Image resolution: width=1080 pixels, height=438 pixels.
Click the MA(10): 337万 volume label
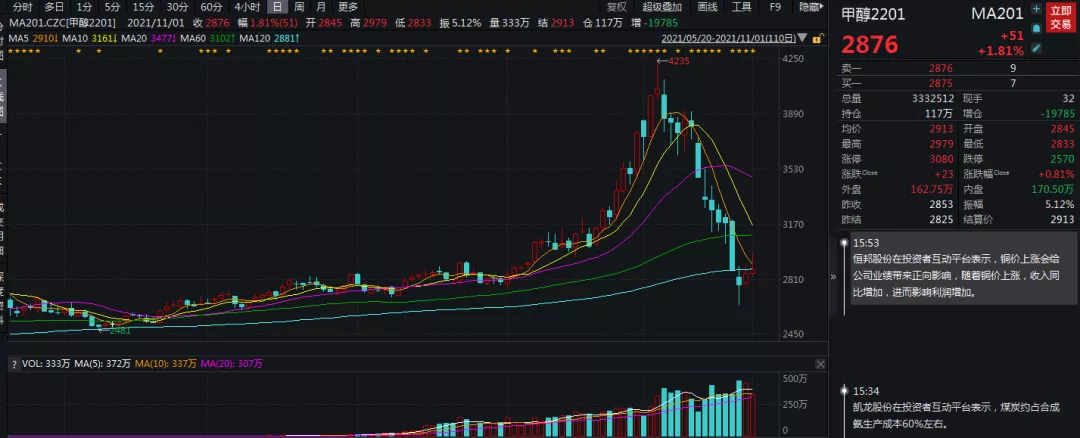tap(166, 364)
